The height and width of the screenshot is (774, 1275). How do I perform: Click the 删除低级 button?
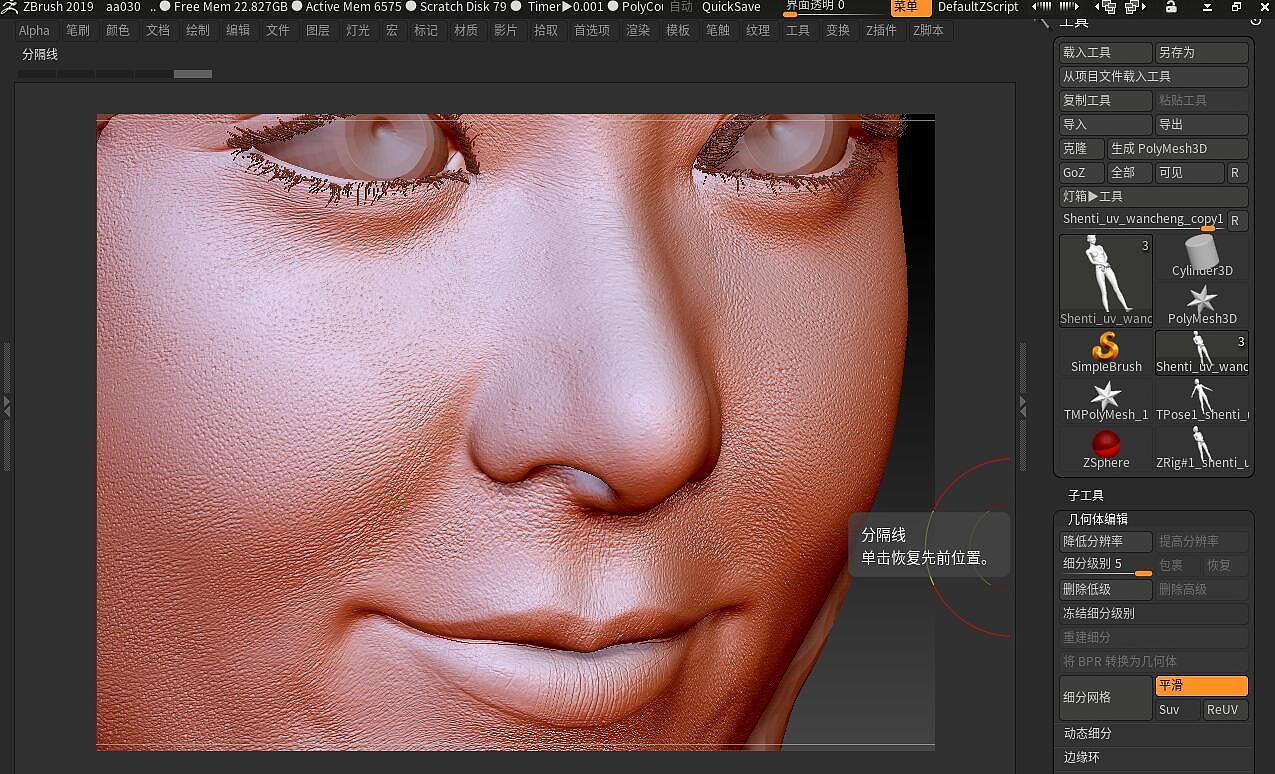[1106, 589]
